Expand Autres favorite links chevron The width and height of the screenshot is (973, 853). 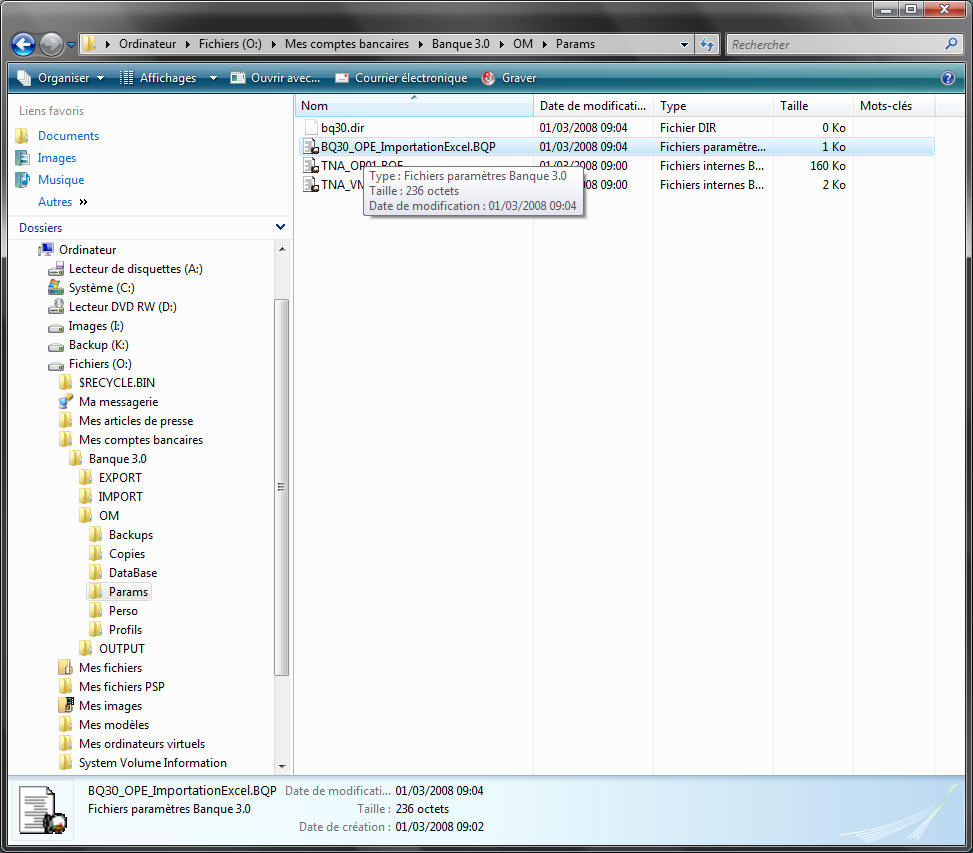(83, 202)
